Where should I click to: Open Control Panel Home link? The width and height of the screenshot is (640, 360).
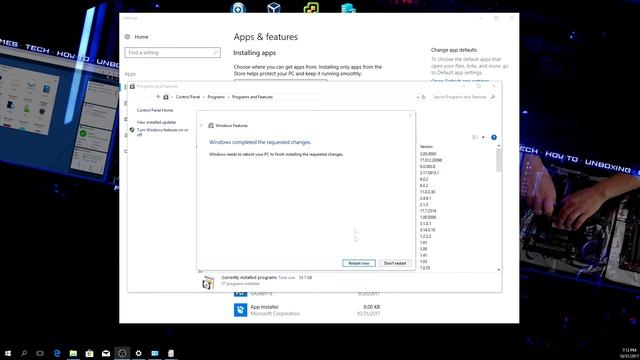155,110
